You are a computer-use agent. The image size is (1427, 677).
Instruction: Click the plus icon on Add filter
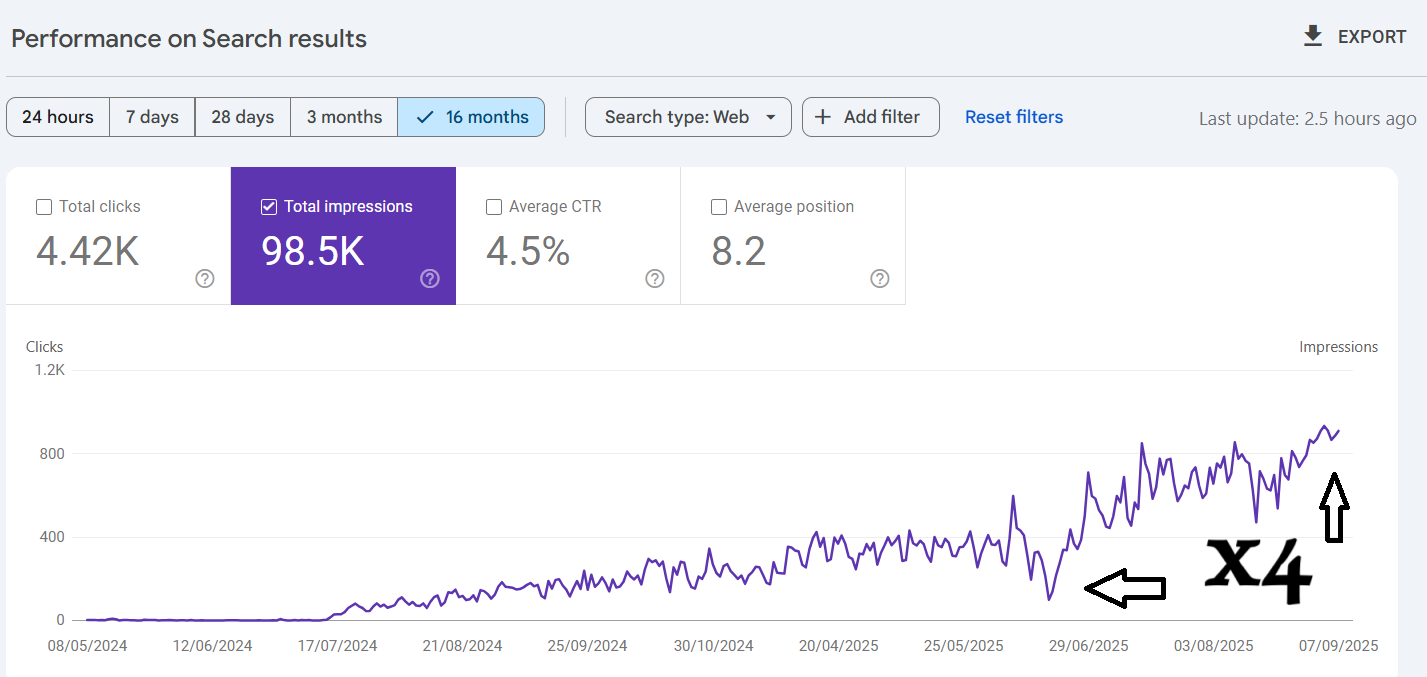pos(823,117)
